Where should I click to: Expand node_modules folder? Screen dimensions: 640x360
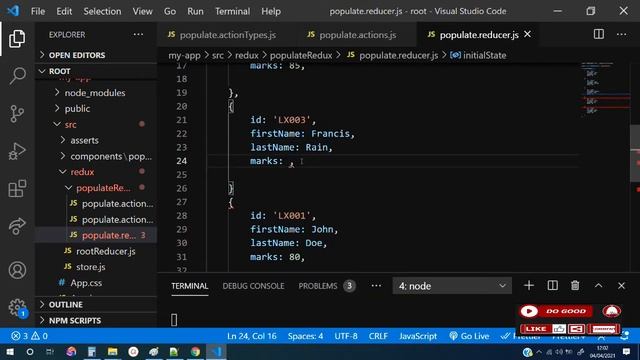(x=95, y=93)
